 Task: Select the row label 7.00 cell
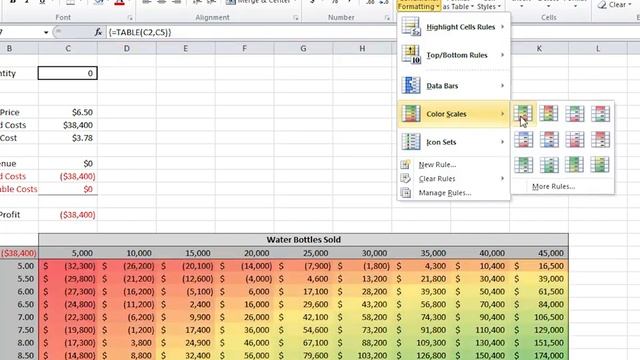[19, 317]
